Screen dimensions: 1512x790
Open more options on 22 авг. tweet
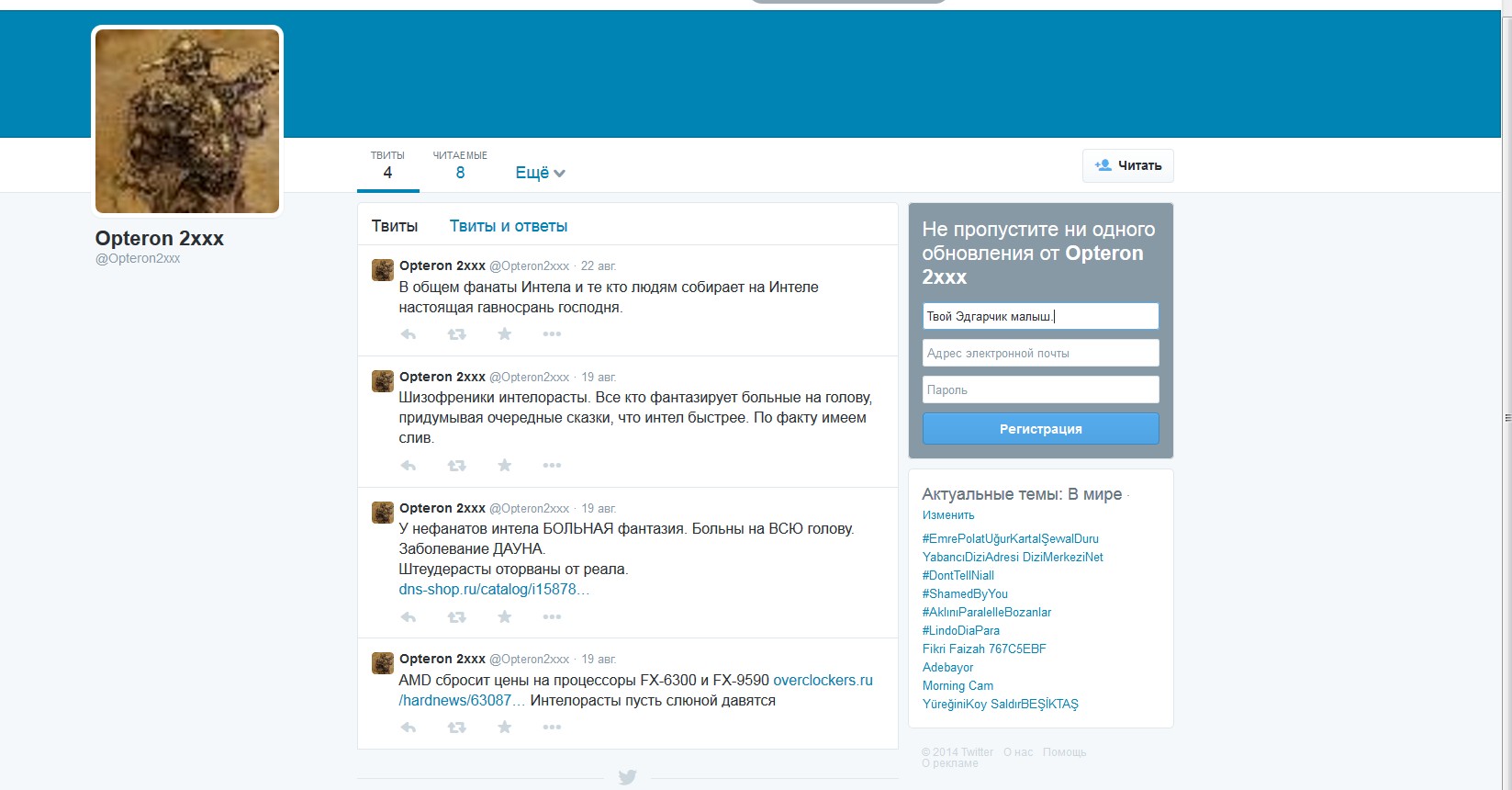[x=552, y=334]
